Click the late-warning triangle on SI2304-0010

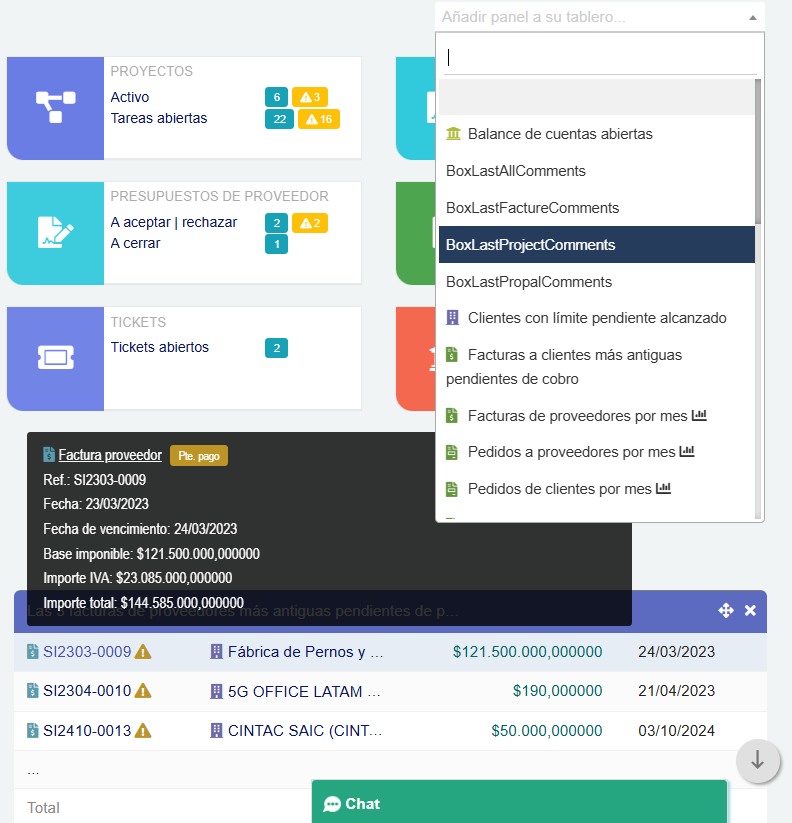coord(143,691)
